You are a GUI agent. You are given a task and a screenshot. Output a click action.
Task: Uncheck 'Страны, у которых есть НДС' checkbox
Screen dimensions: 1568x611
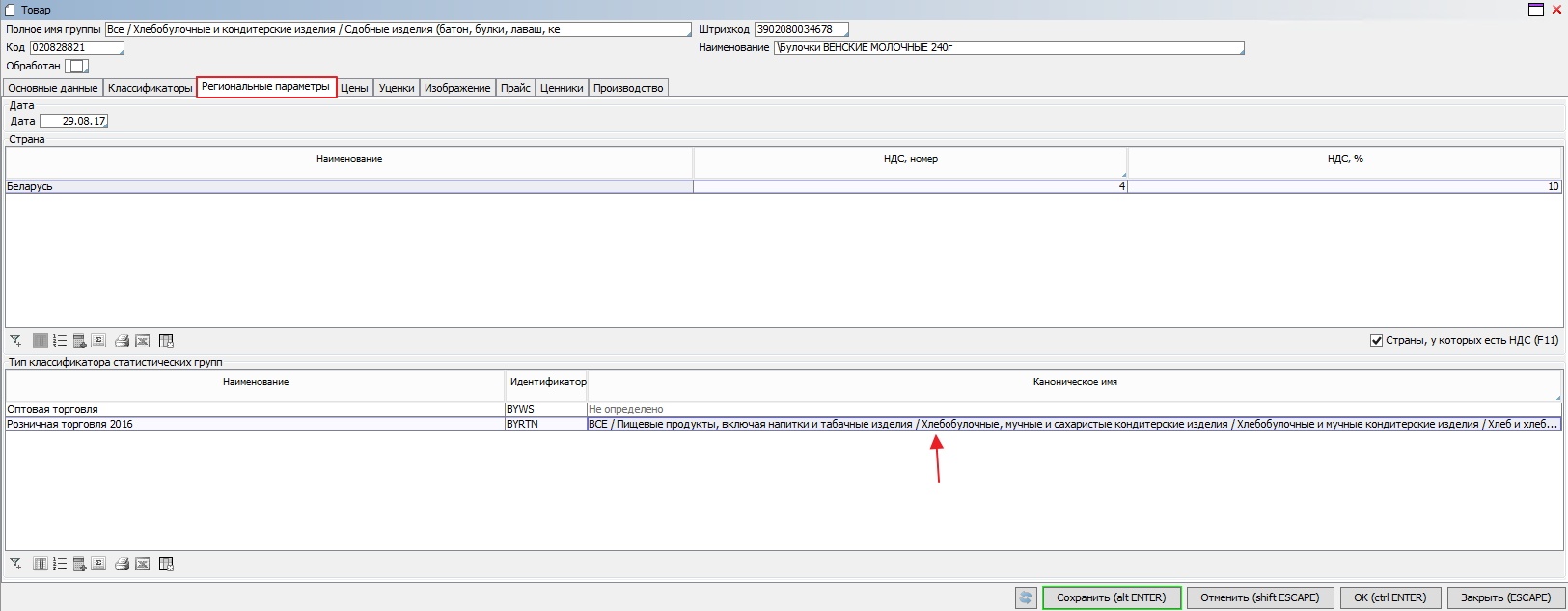coord(1376,340)
